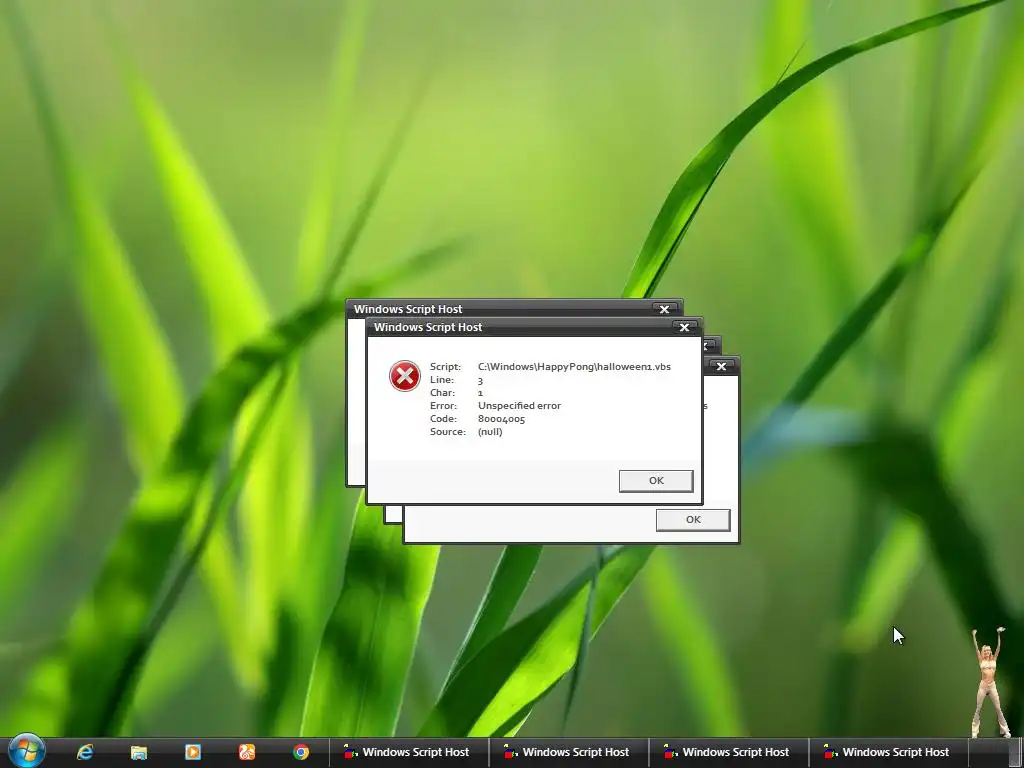Click the script path C:\Windows\HappyPong\halloween1.vbs

[574, 366]
